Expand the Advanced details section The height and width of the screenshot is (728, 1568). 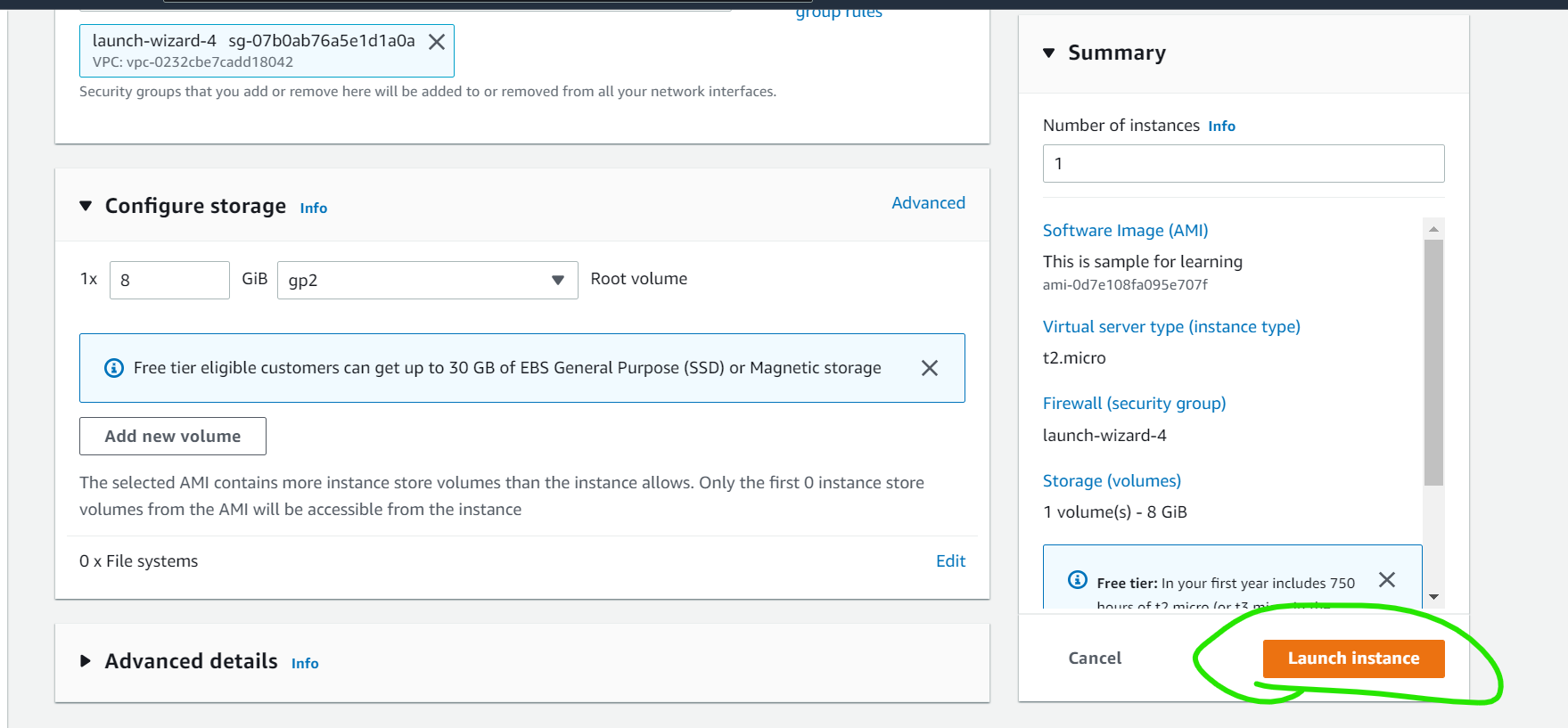(x=86, y=661)
